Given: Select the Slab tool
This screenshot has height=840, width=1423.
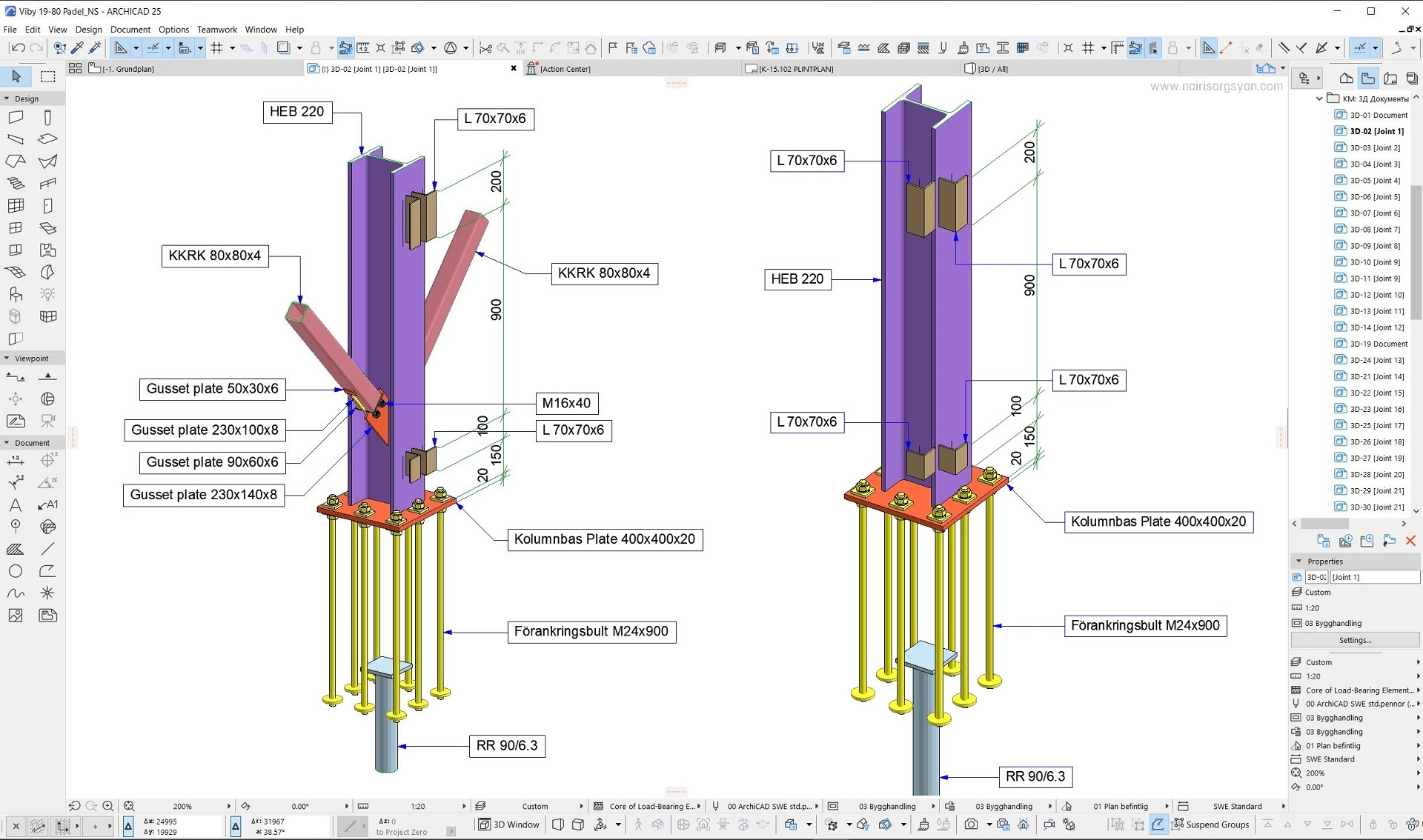Looking at the screenshot, I should click(x=47, y=139).
